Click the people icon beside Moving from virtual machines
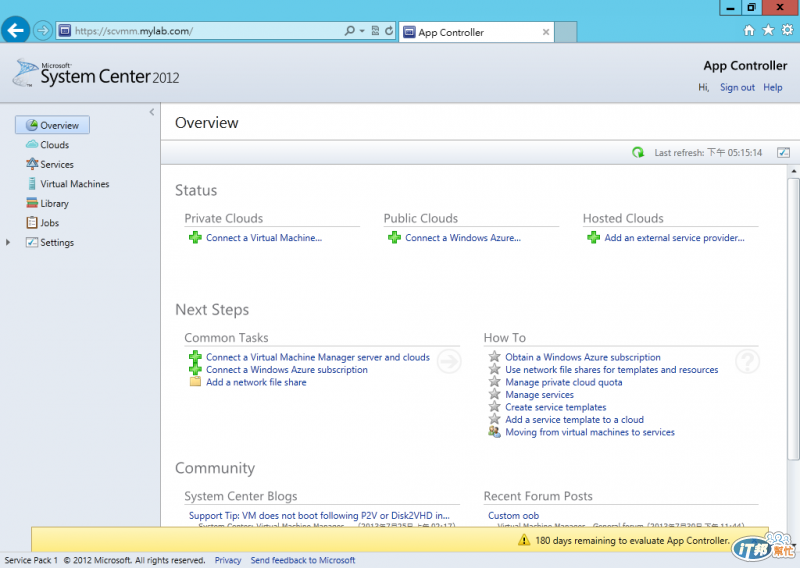 (494, 432)
